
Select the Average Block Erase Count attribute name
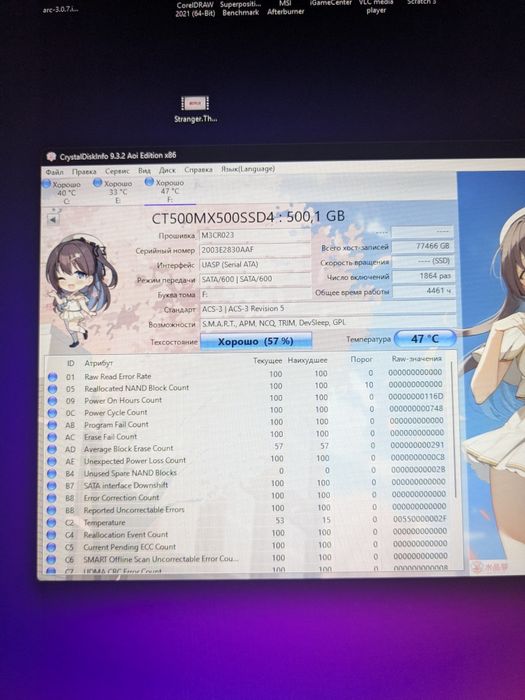coord(129,448)
